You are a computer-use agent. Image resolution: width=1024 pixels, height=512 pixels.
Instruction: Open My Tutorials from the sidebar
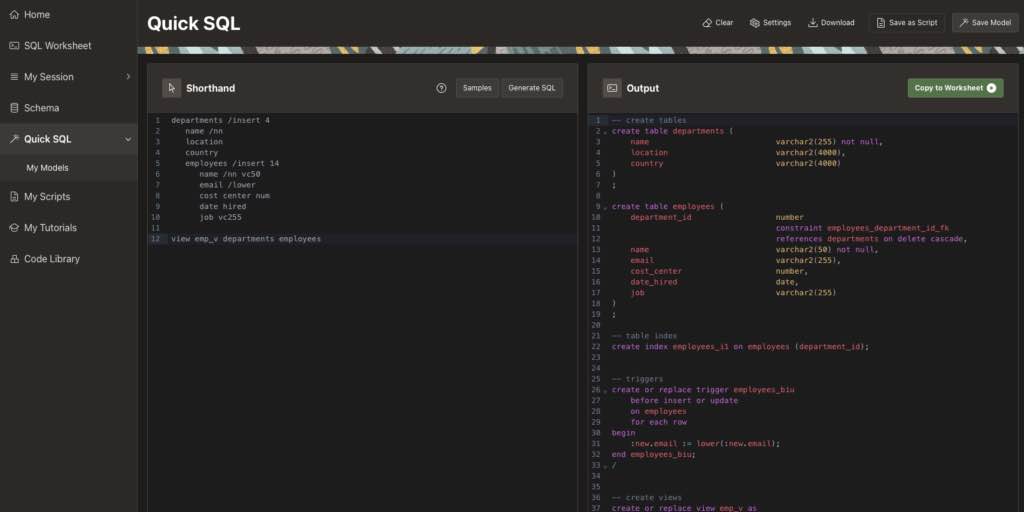tap(69, 228)
